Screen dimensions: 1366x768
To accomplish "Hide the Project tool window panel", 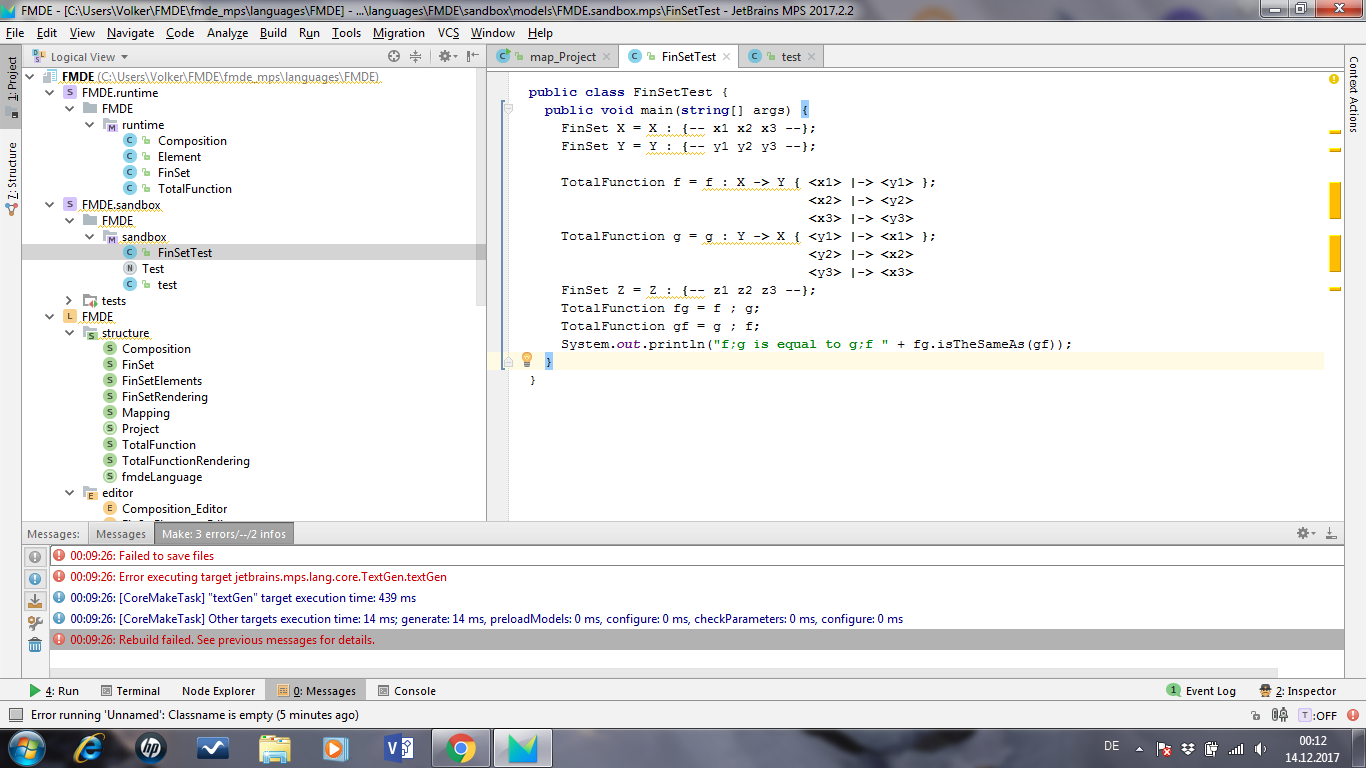I will click(x=473, y=57).
